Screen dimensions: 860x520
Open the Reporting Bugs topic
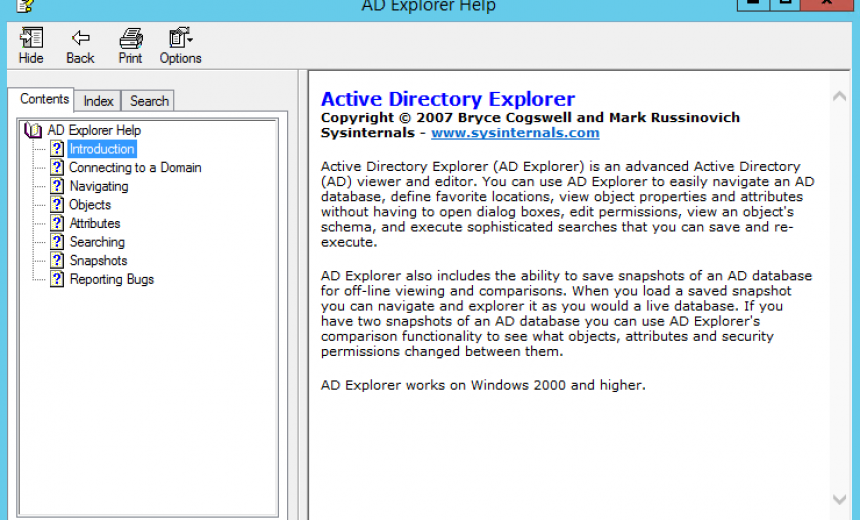click(111, 279)
